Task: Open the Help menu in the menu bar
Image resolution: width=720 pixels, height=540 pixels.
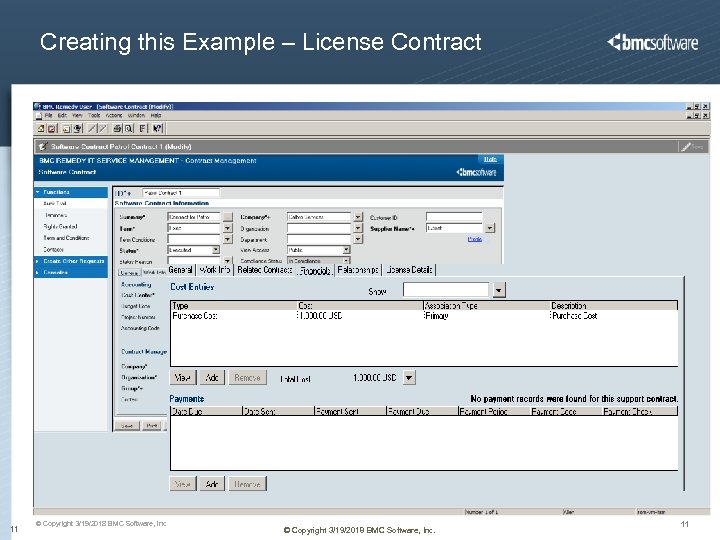Action: [156, 115]
